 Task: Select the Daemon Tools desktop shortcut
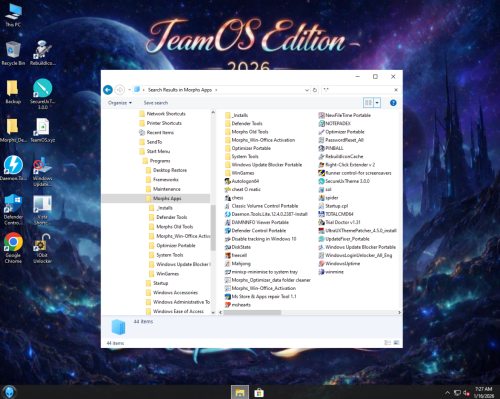coord(13,168)
